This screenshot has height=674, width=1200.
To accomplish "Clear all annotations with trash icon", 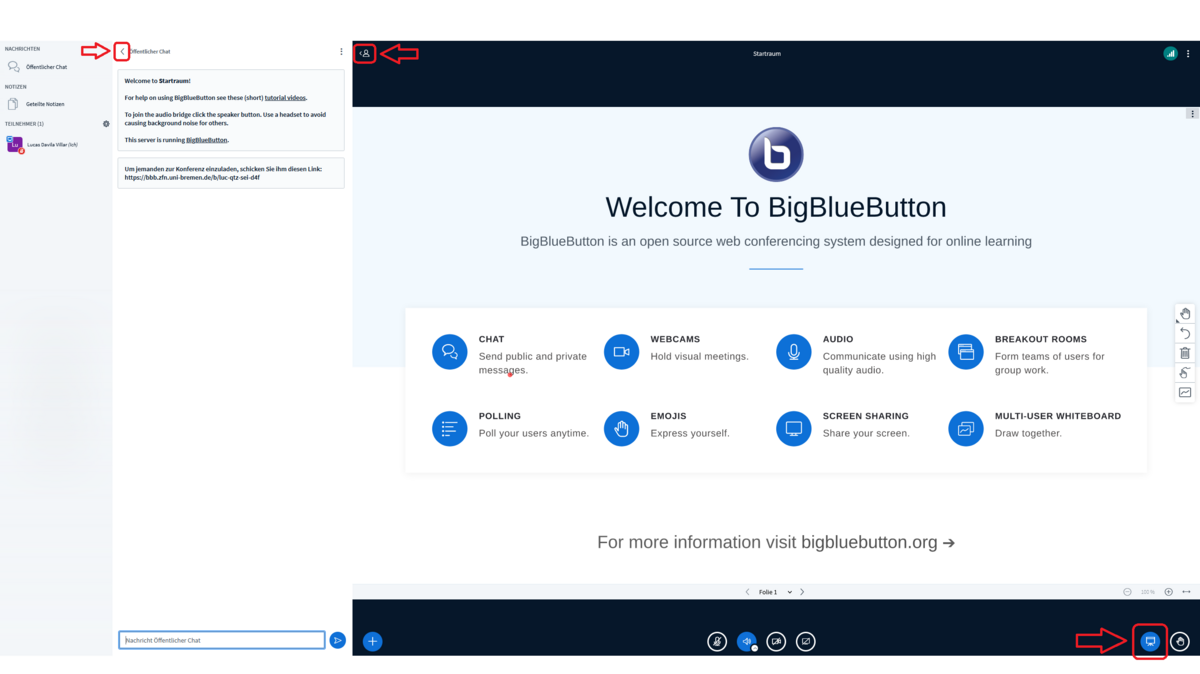I will click(x=1185, y=353).
